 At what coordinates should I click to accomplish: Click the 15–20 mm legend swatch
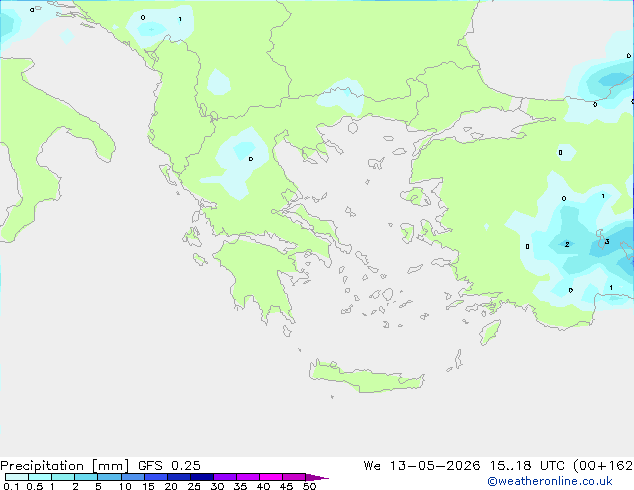[155, 477]
